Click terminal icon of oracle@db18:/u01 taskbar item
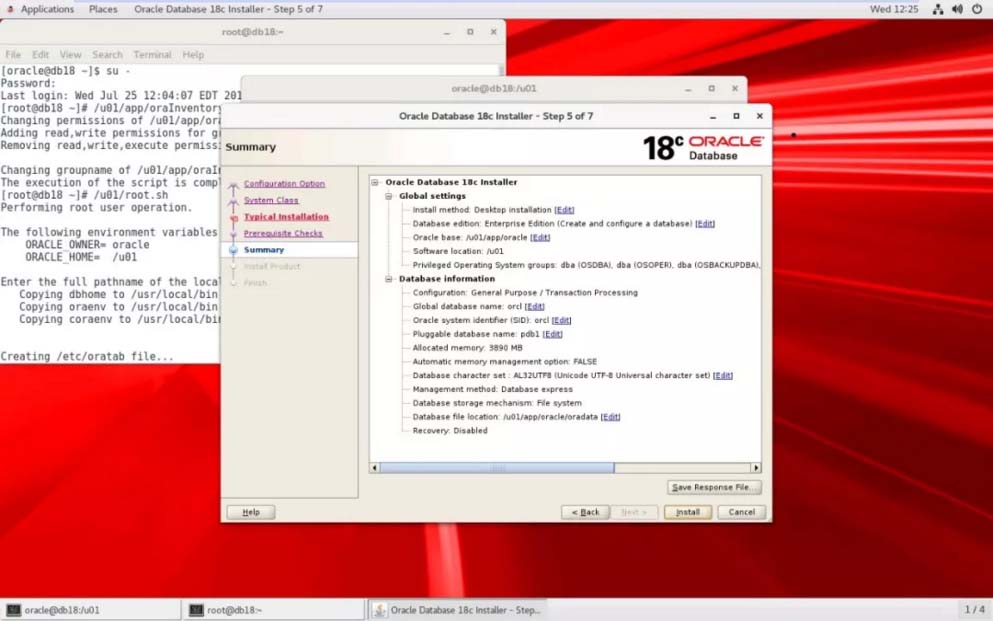Viewport: 993px width, 621px height. (14, 610)
